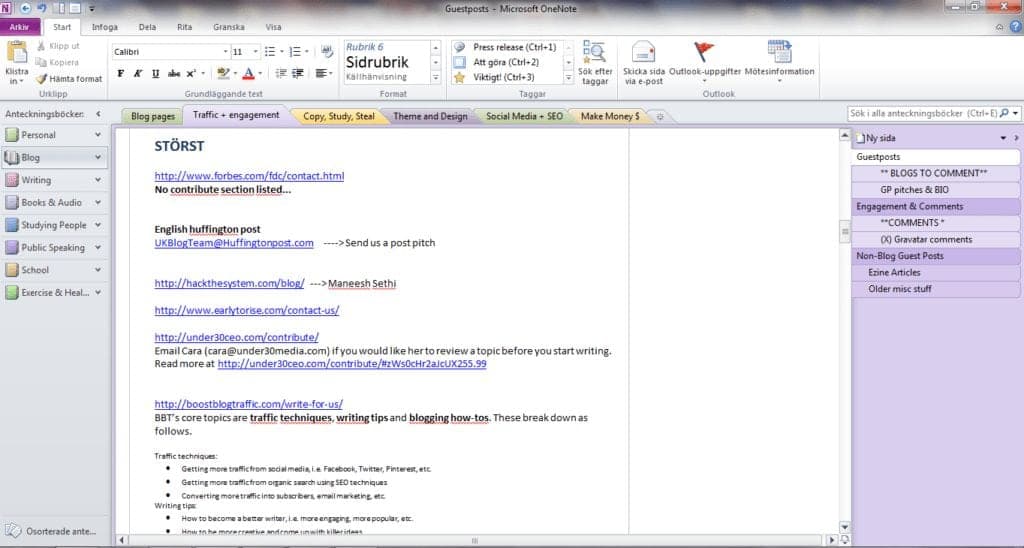The height and width of the screenshot is (548, 1024).
Task: Click Skicka sida via e-post
Action: 643,62
